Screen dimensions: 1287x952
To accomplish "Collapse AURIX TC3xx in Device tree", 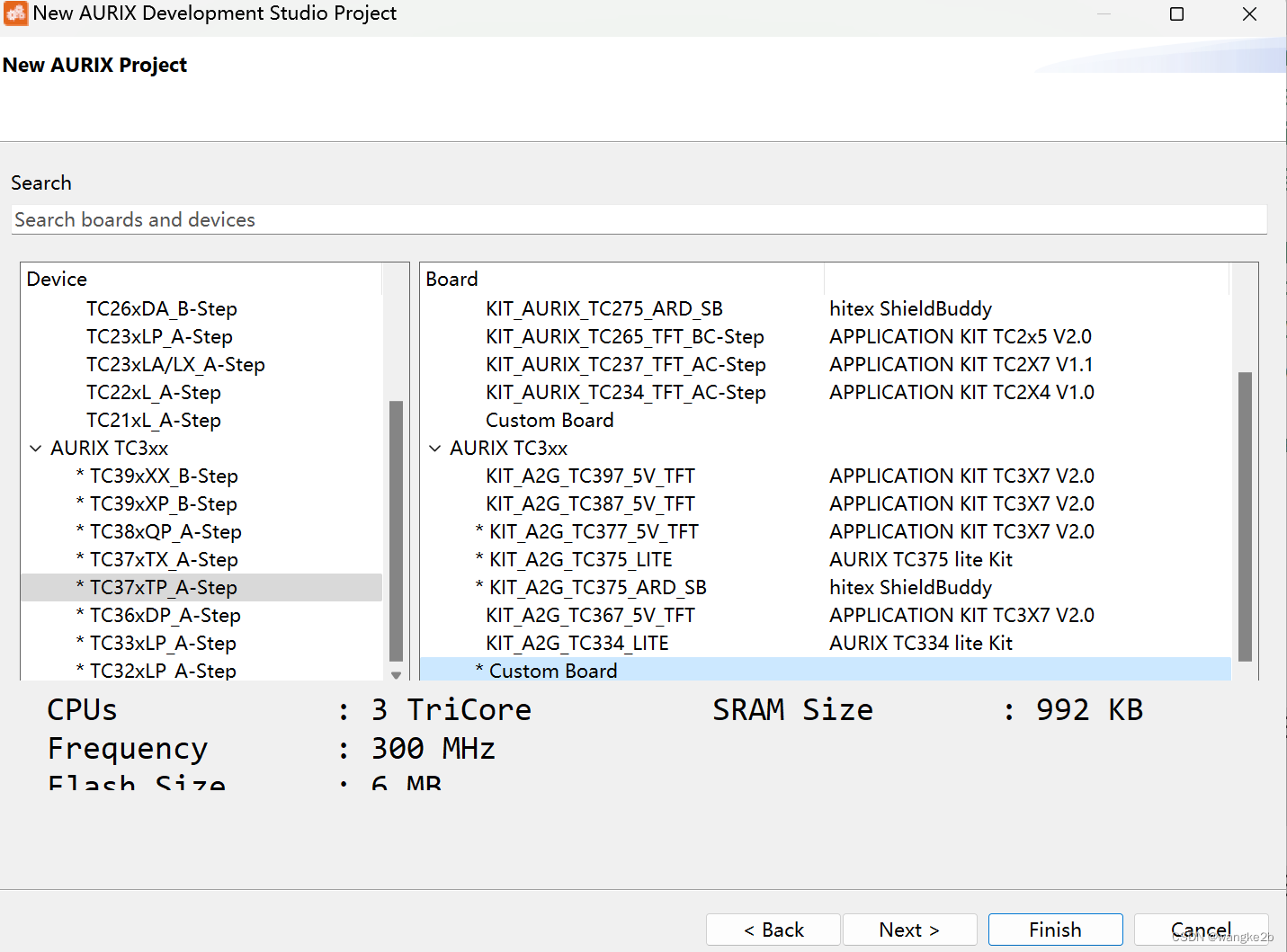I will pos(36,448).
